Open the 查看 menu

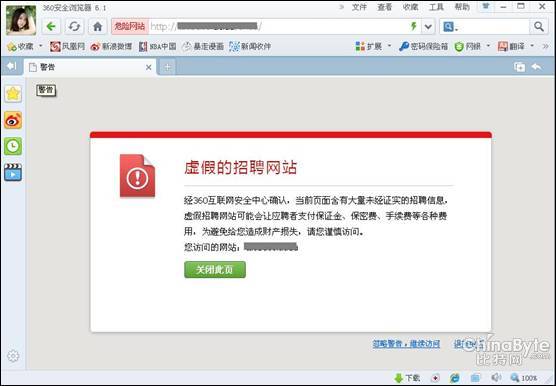click(384, 7)
